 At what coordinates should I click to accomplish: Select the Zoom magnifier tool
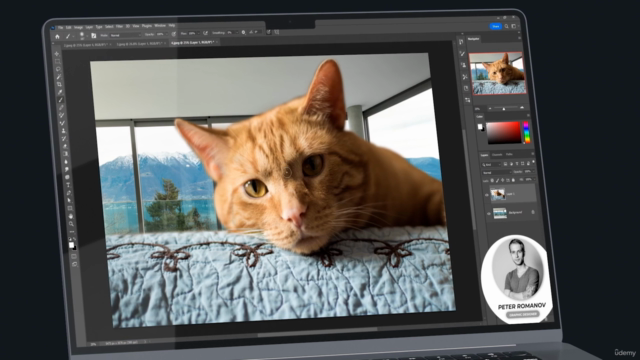click(x=71, y=224)
